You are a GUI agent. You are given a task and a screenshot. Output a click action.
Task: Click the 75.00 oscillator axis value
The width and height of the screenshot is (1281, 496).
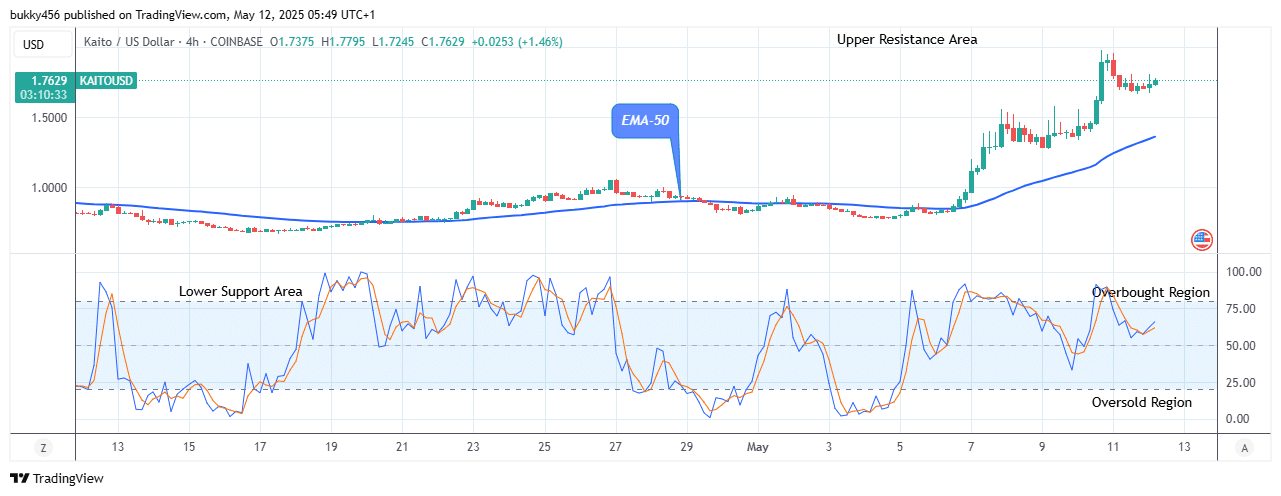tap(1243, 309)
